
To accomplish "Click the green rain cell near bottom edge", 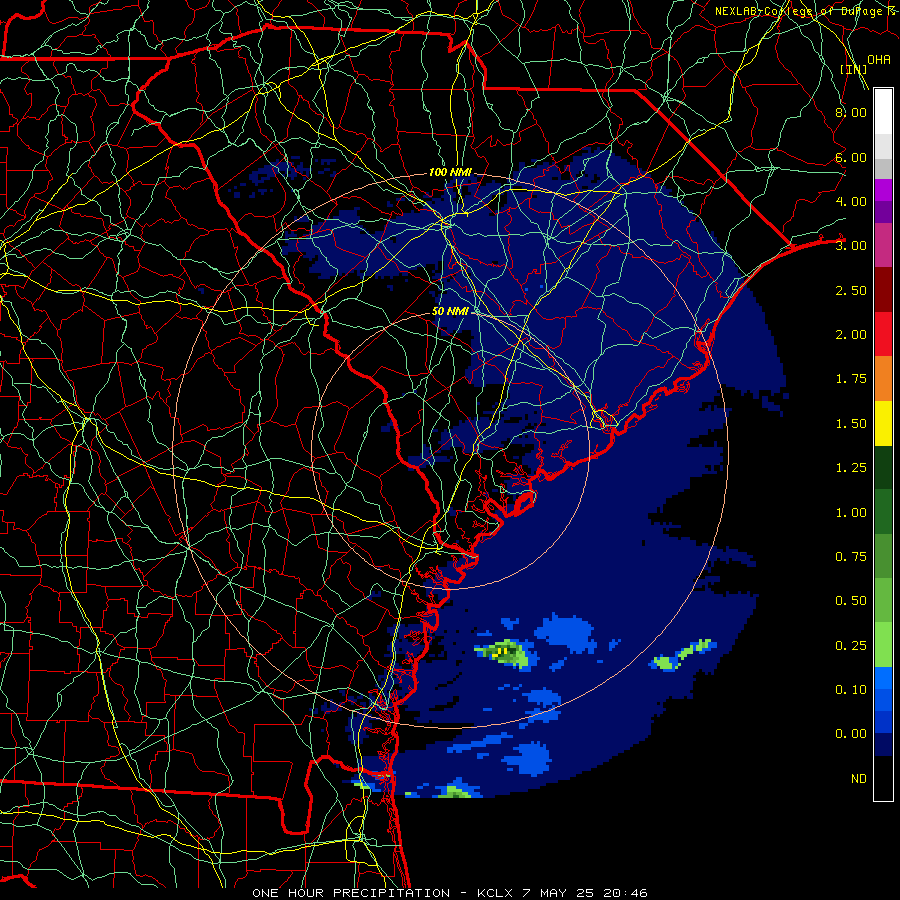I will (456, 790).
